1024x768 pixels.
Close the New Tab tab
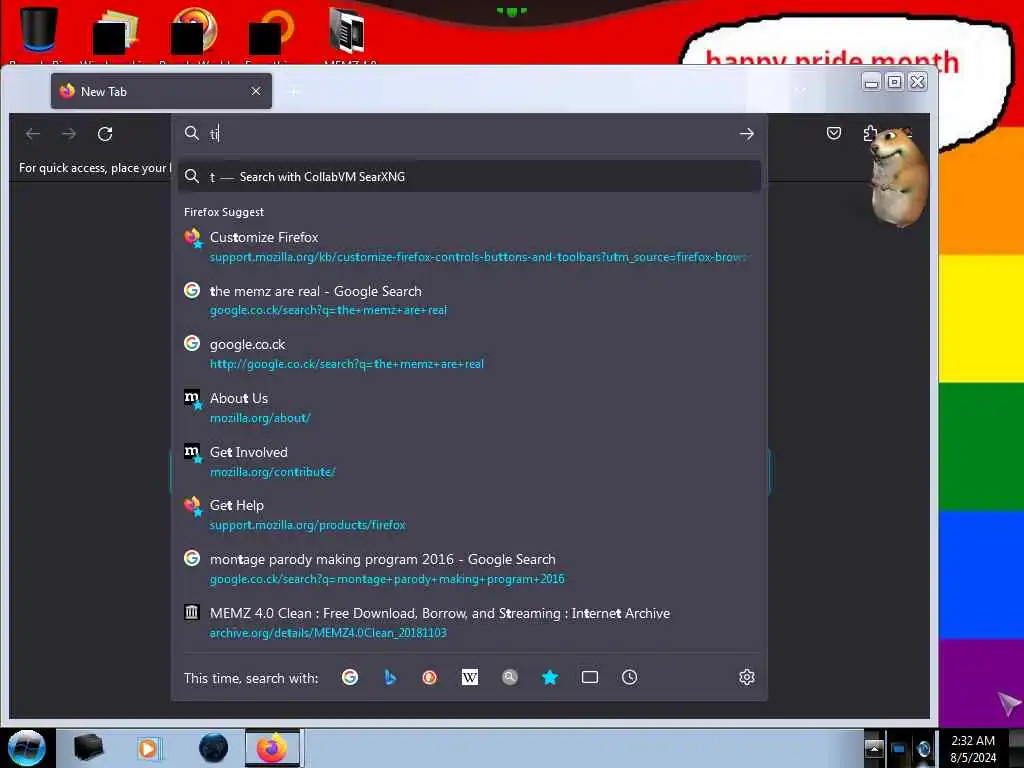(256, 91)
